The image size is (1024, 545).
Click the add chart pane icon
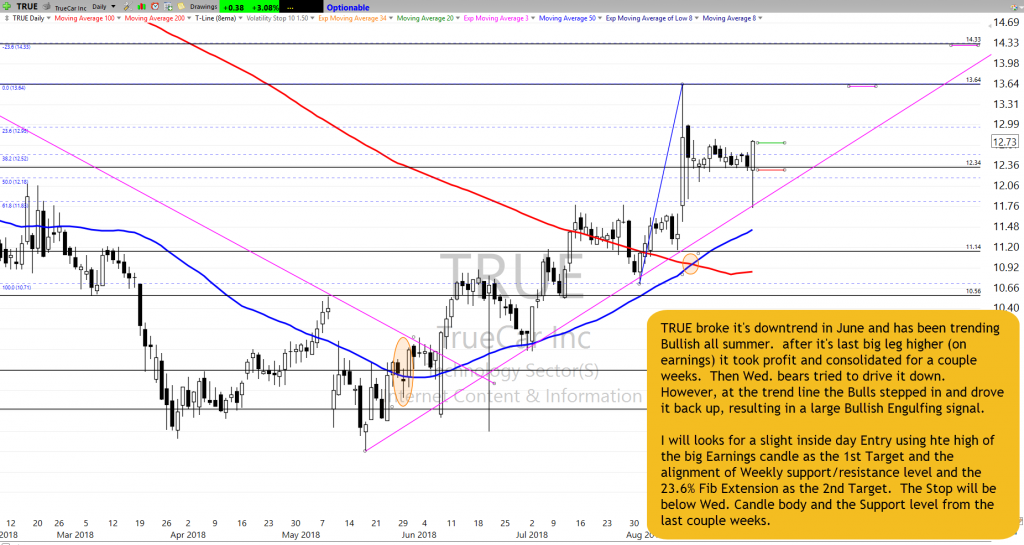(168, 7)
